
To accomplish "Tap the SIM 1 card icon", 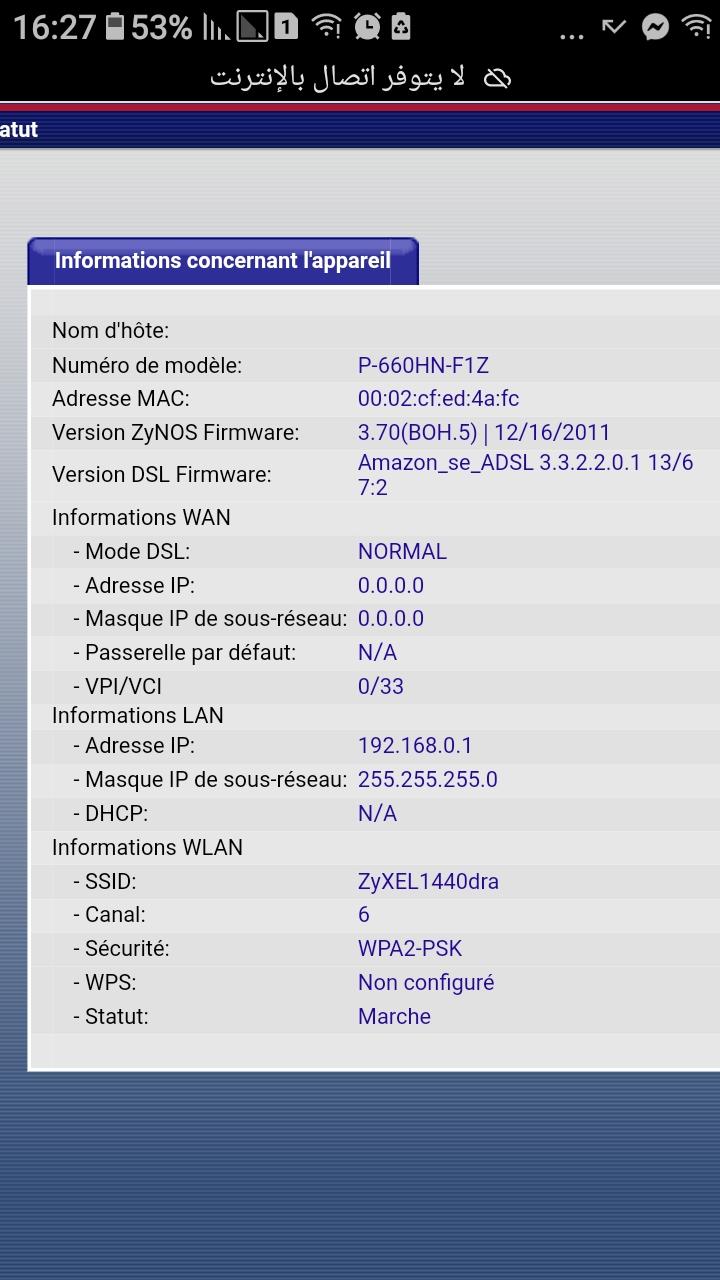I will (x=287, y=27).
